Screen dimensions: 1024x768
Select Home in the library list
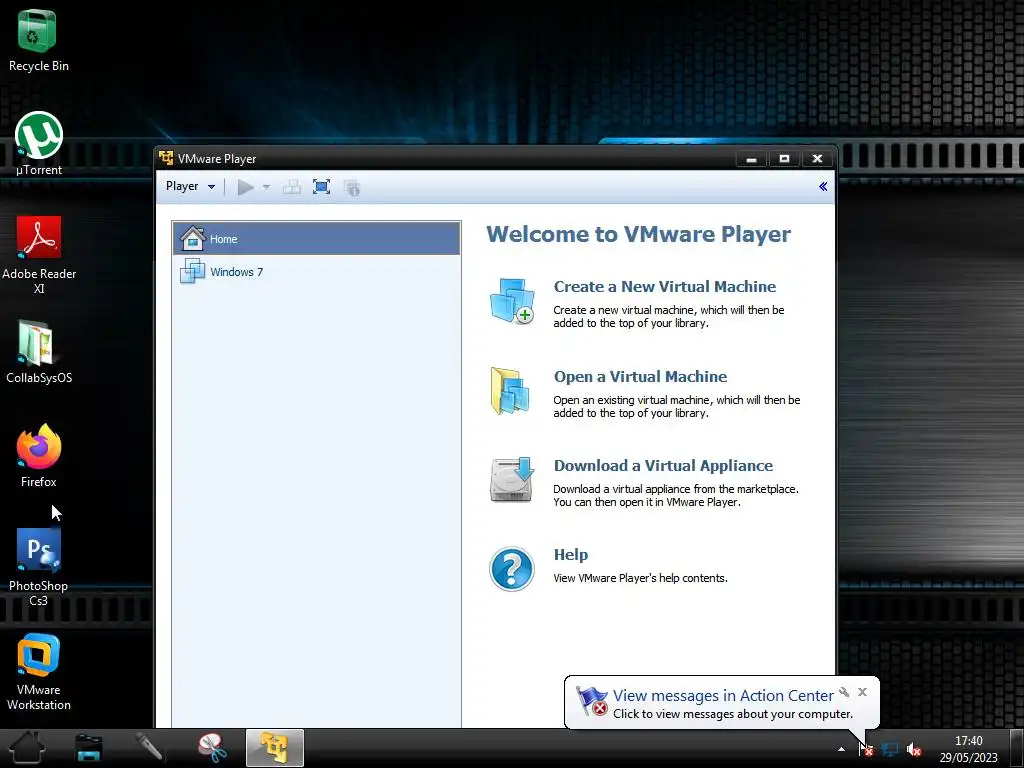(317, 239)
